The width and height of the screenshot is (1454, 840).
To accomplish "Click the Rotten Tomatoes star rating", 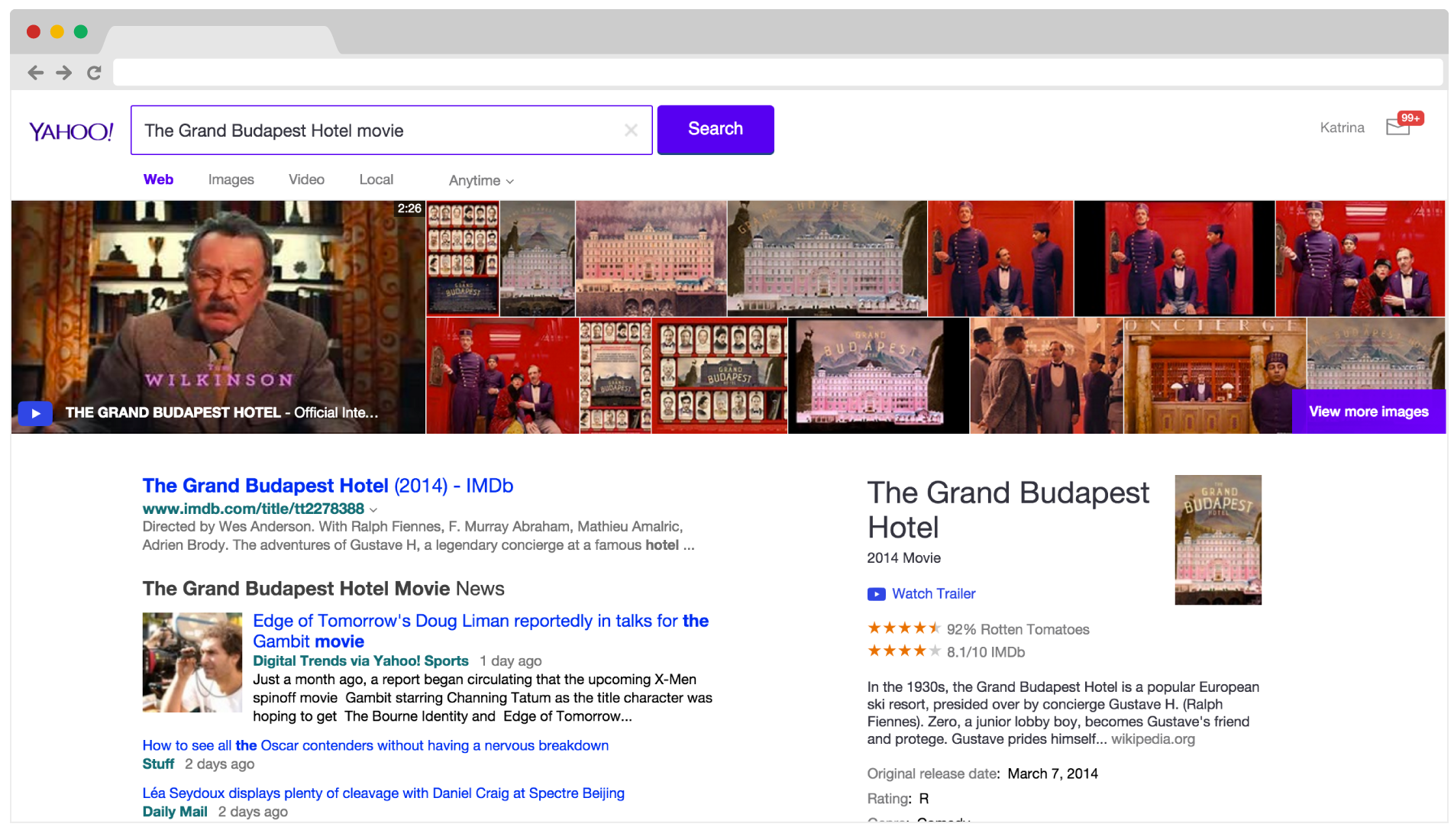I will pos(904,628).
